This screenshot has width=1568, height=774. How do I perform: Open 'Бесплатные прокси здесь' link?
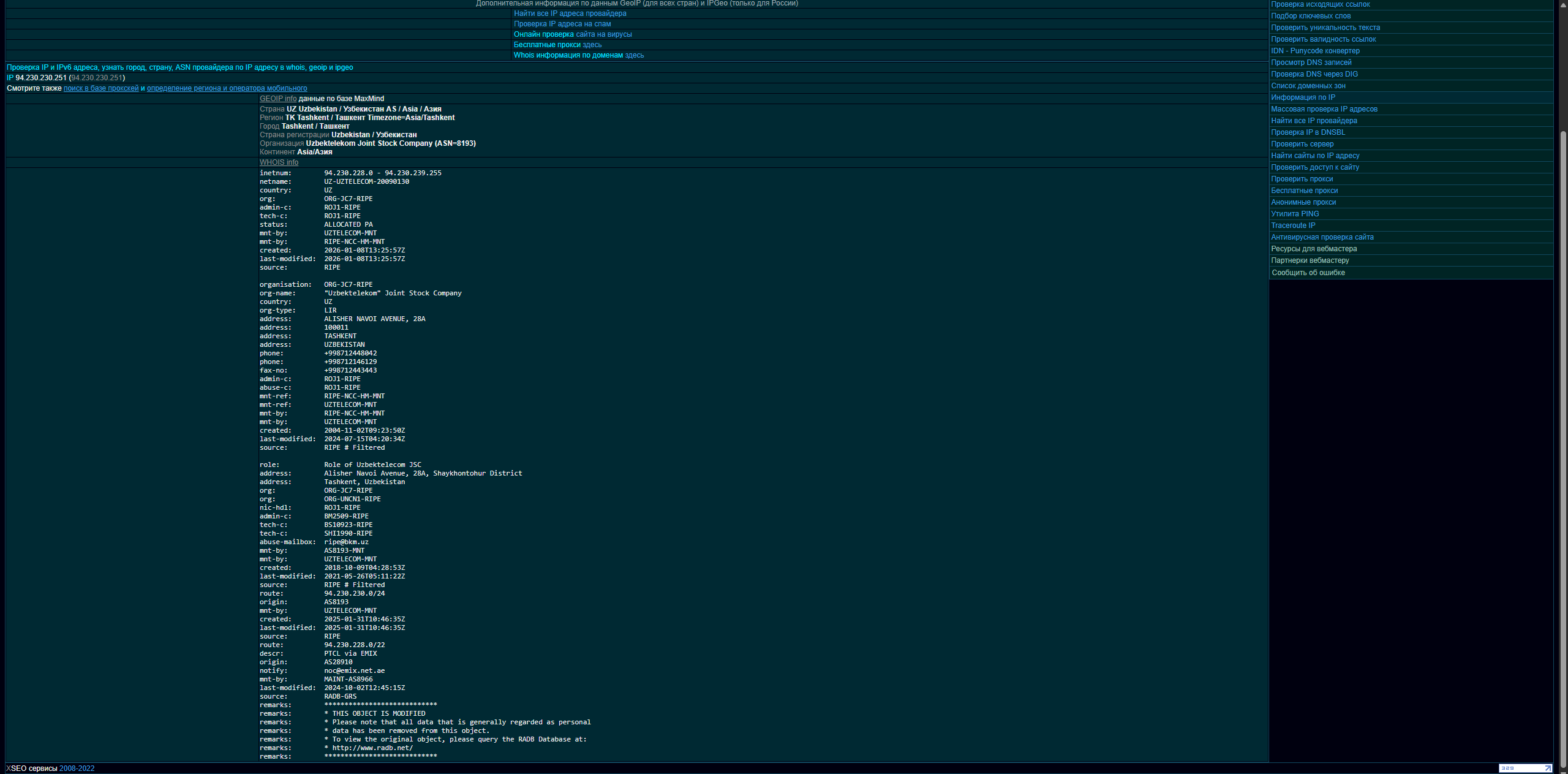(557, 45)
